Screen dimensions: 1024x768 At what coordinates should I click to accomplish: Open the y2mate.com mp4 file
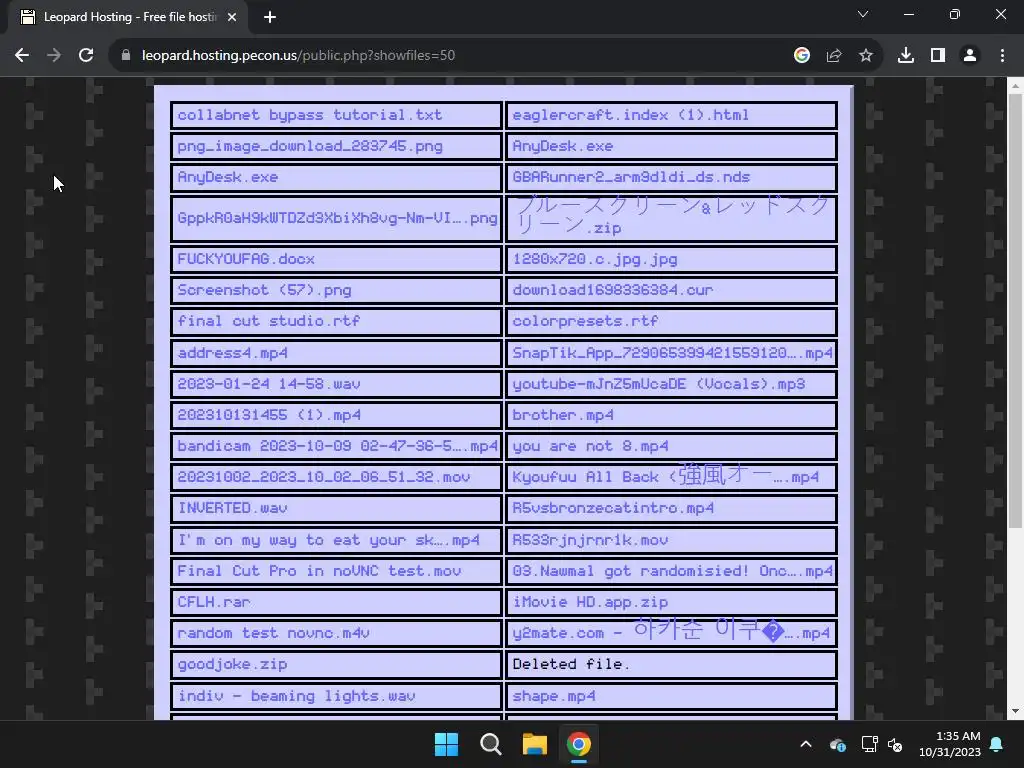(671, 633)
